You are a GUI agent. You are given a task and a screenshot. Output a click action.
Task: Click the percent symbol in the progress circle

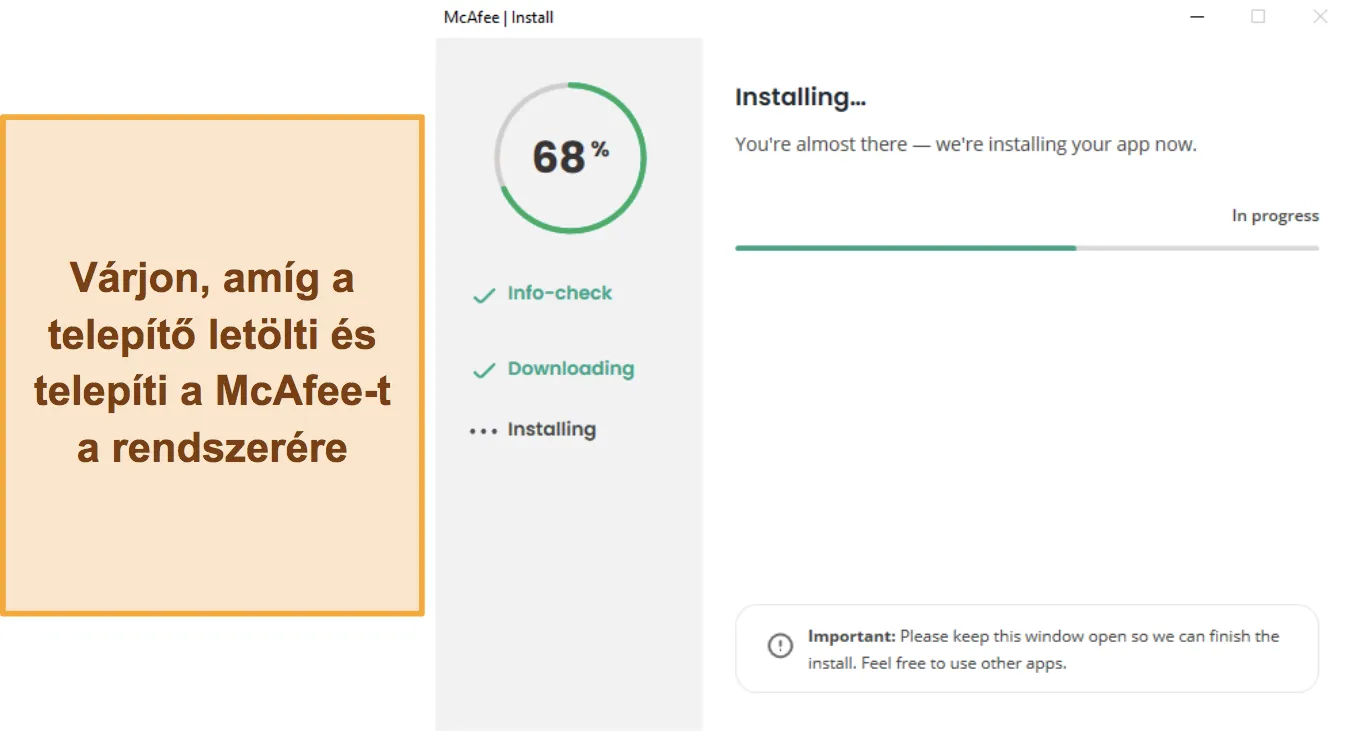(x=600, y=150)
